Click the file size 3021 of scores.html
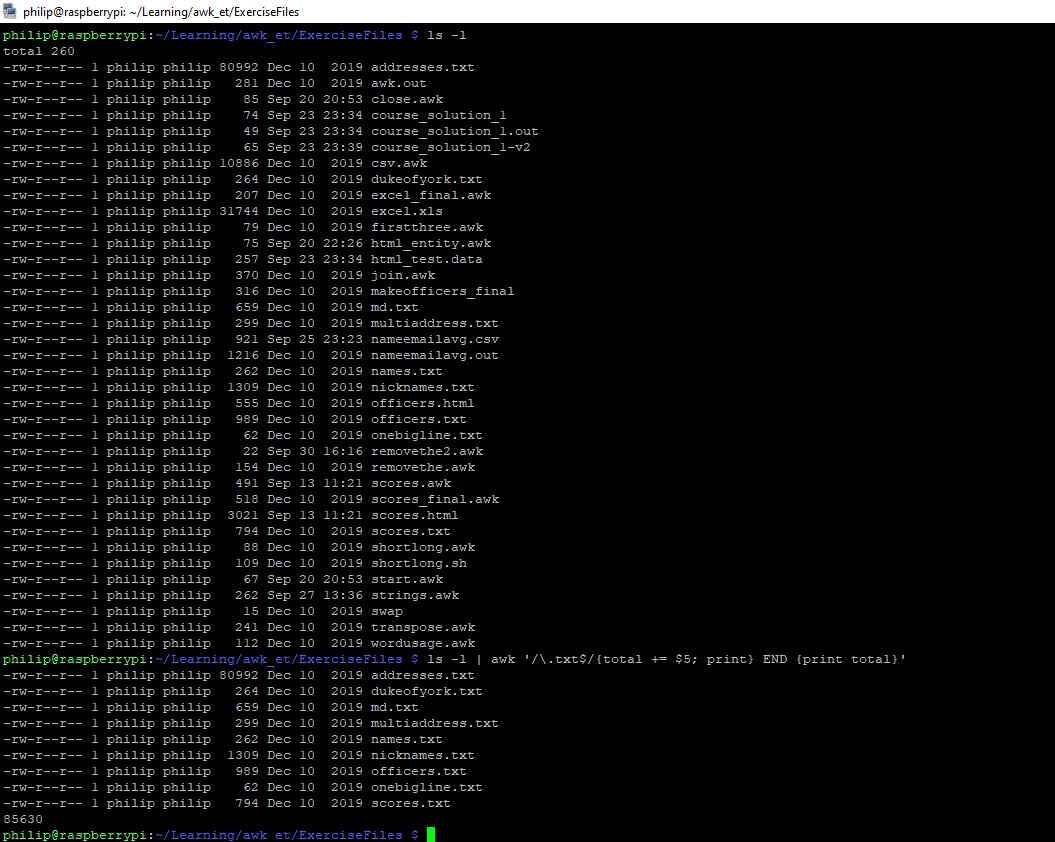The image size is (1055, 842). click(x=243, y=516)
